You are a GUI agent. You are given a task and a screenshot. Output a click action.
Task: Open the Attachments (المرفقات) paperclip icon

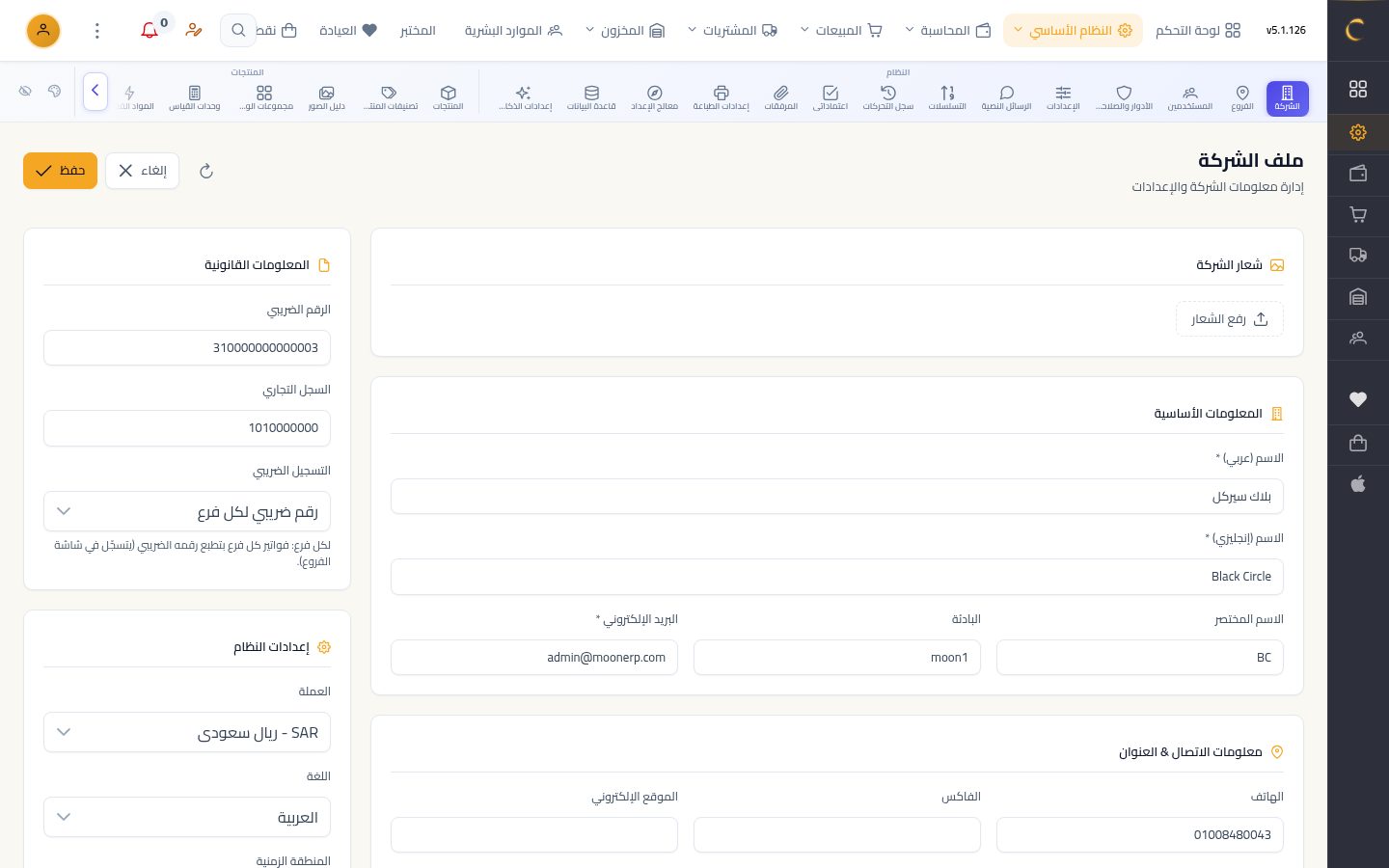[x=781, y=97]
